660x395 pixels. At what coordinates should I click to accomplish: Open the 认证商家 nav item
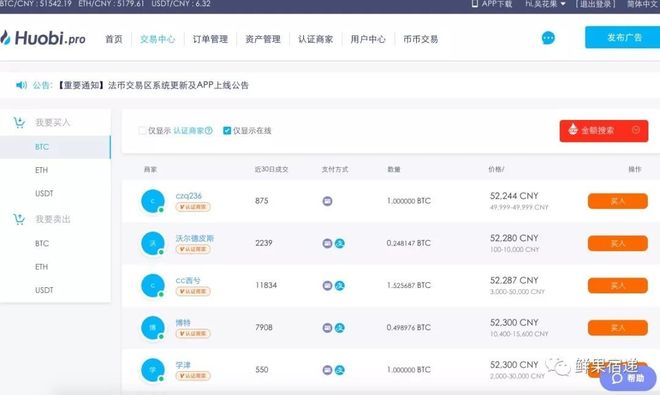click(315, 39)
